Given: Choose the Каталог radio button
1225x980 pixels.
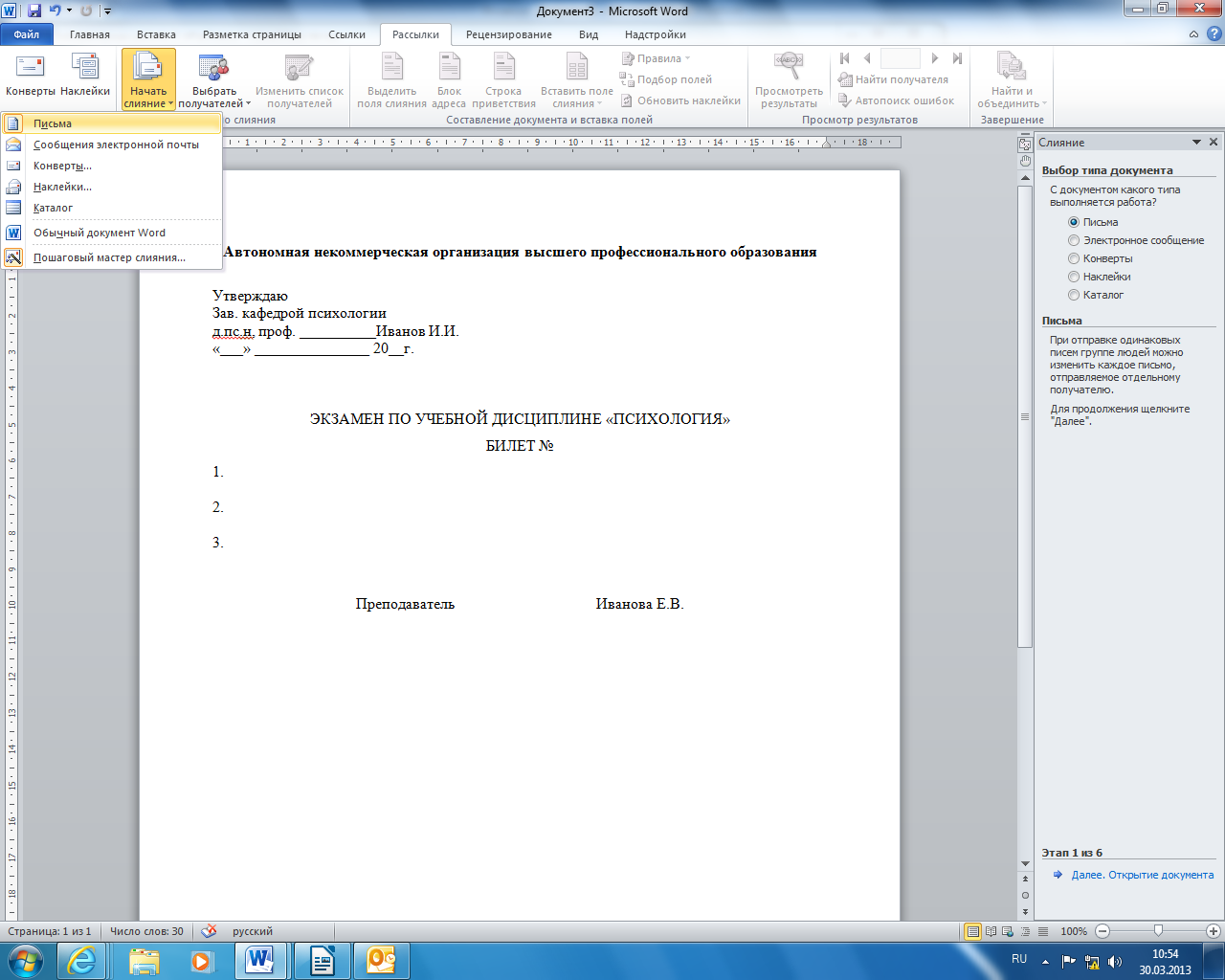Looking at the screenshot, I should [x=1074, y=295].
